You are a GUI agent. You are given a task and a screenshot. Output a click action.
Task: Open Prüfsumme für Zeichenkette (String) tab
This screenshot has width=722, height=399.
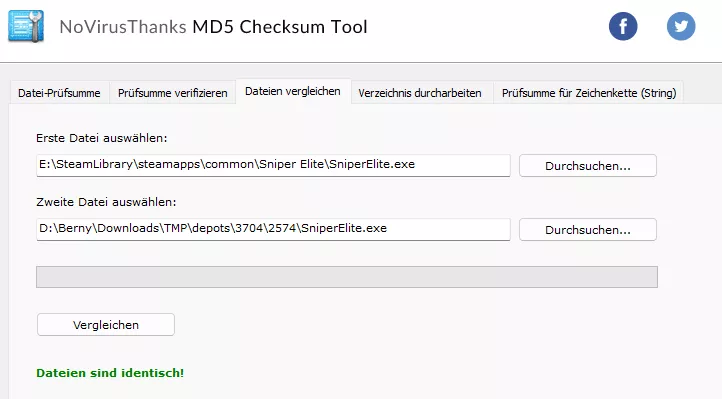pos(589,93)
